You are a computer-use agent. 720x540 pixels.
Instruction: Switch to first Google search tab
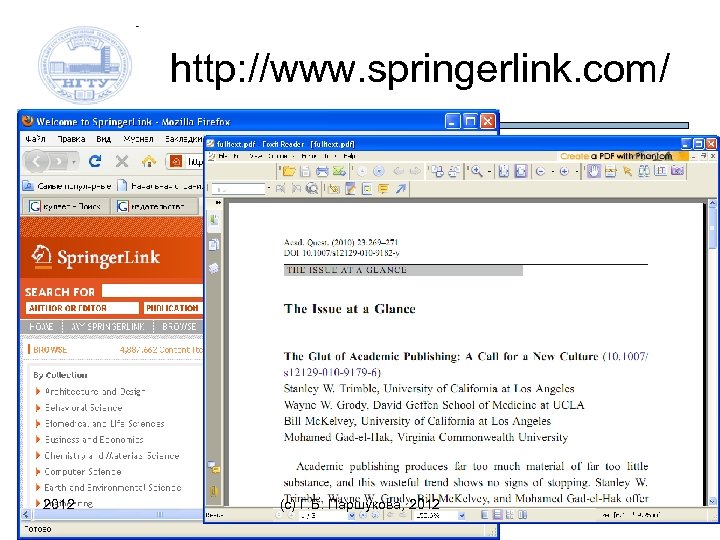pyautogui.click(x=65, y=206)
